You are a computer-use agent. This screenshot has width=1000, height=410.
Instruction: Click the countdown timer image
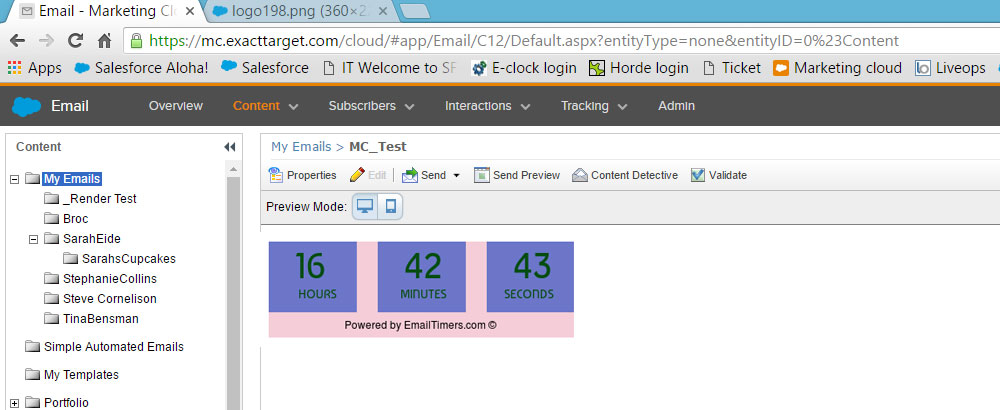(x=421, y=289)
